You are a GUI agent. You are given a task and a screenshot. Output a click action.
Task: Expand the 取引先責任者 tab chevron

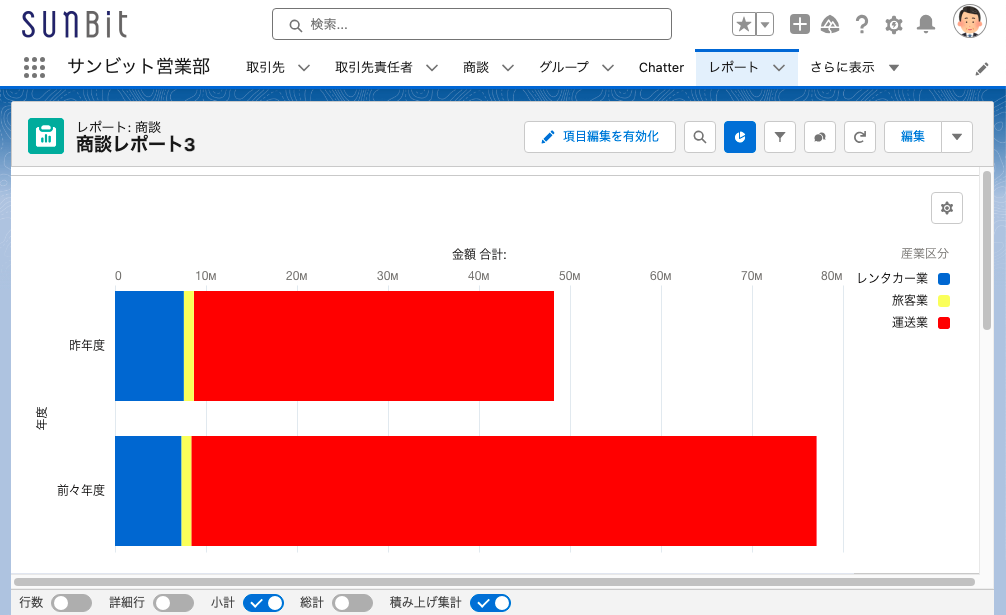[x=432, y=67]
